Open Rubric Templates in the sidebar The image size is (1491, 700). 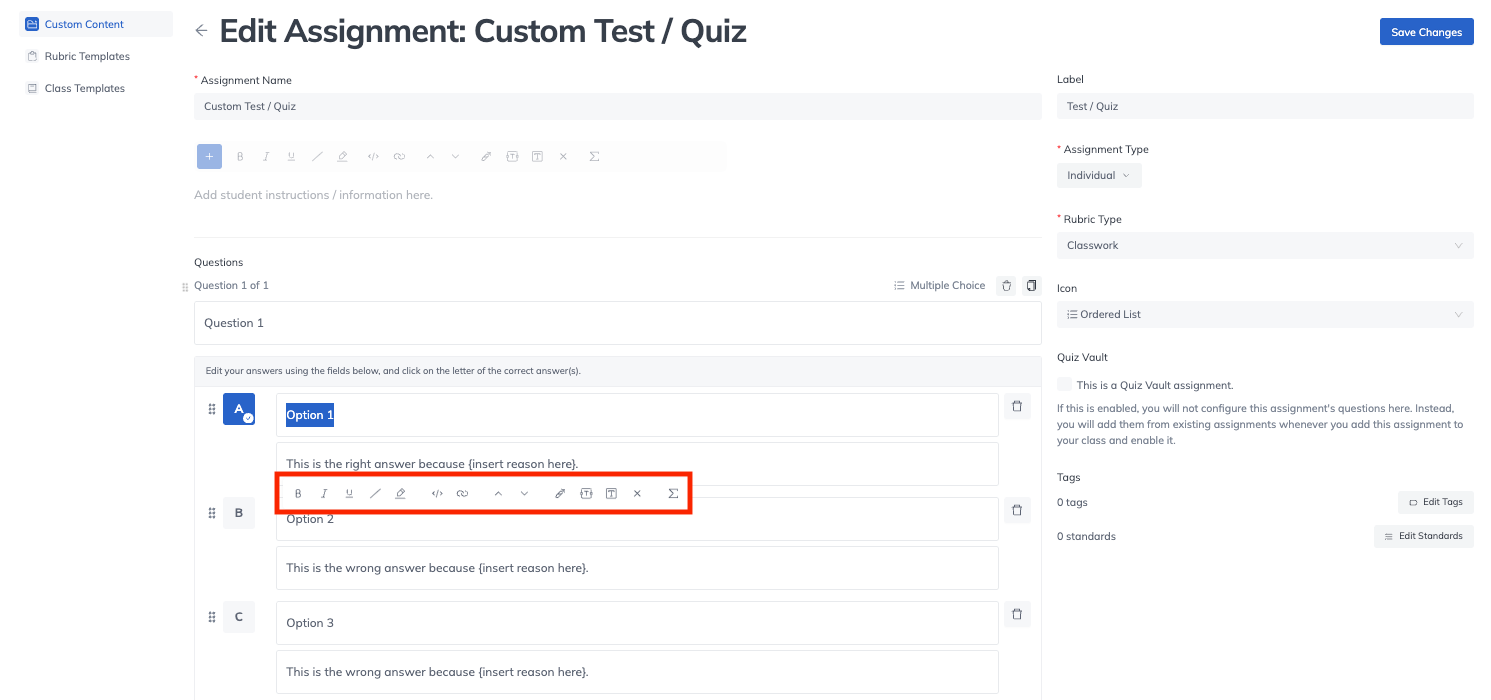click(87, 57)
